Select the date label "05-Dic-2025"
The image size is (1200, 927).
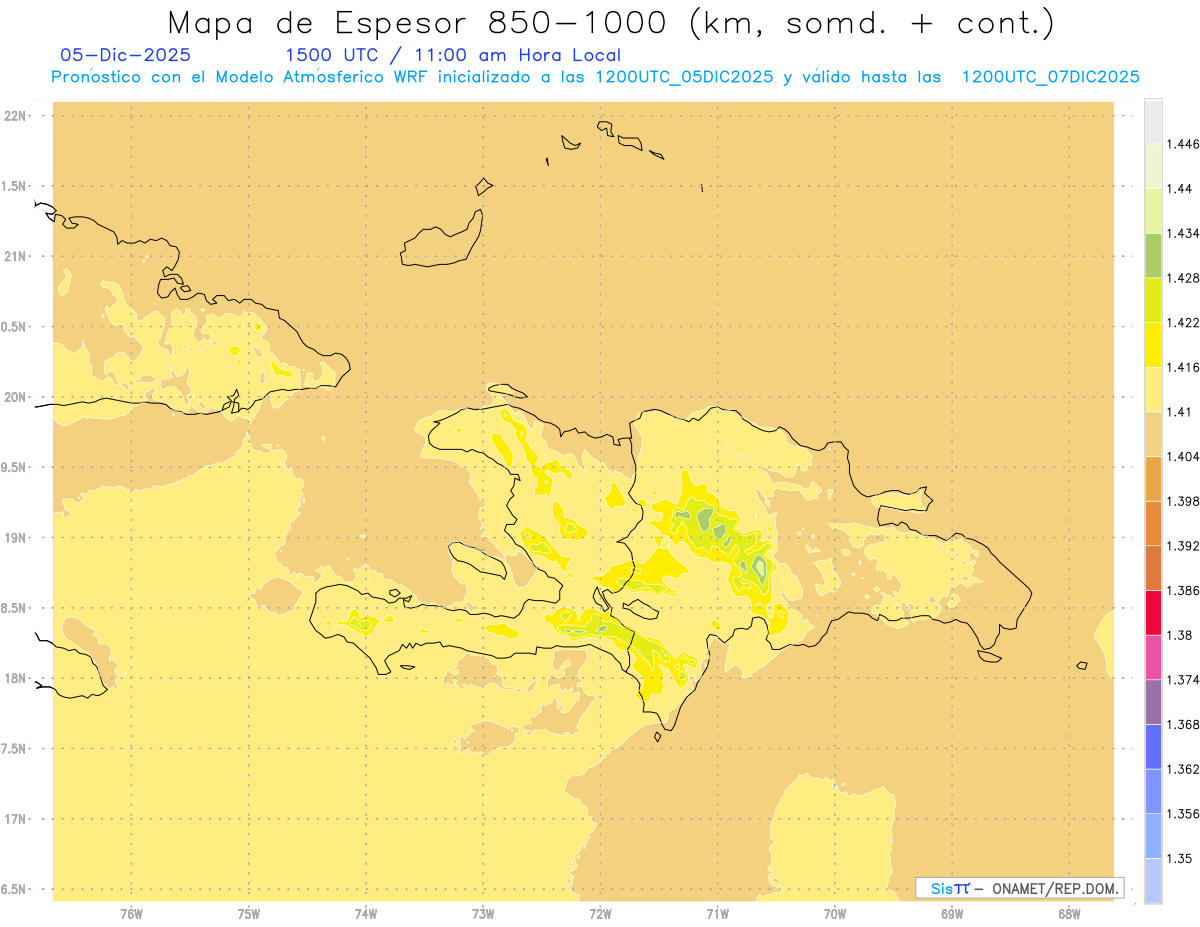click(125, 55)
